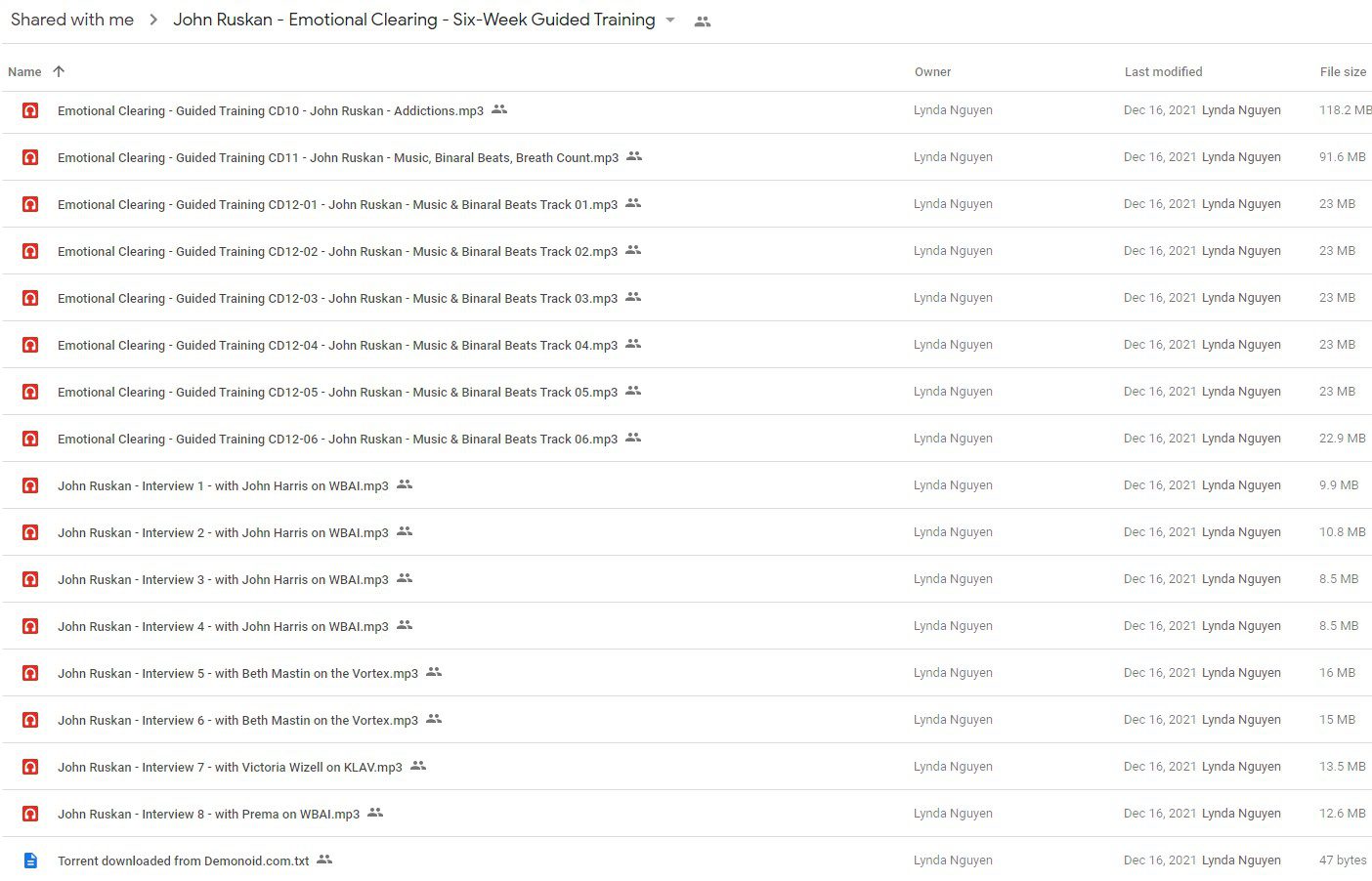
Task: Click the audio icon for Interview 1 file
Action: coord(30,485)
